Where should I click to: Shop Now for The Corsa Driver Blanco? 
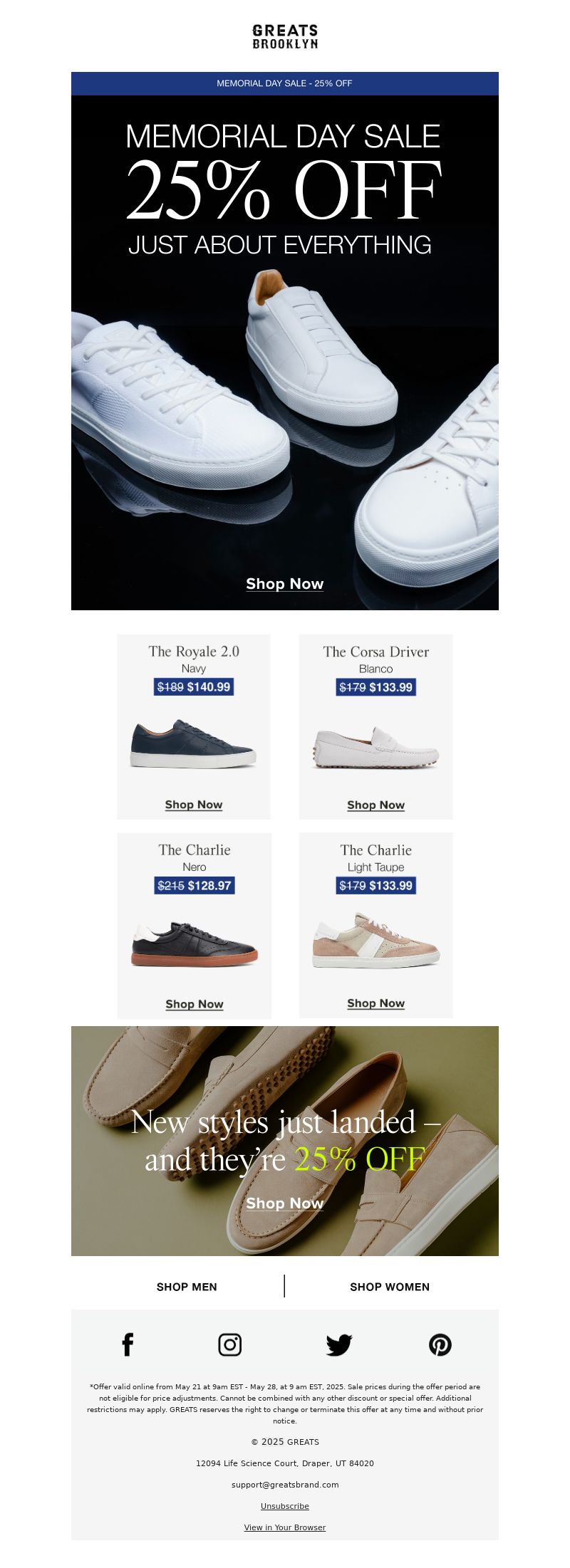[x=376, y=805]
